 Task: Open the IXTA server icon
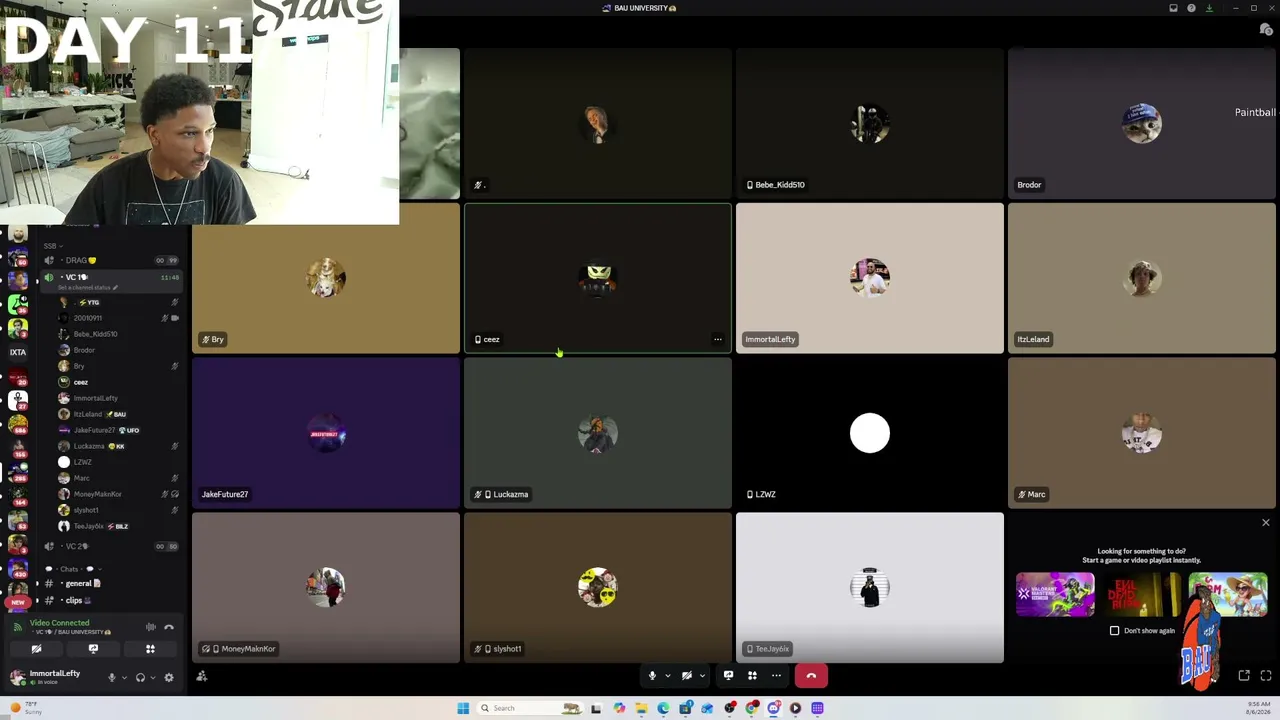(x=17, y=352)
